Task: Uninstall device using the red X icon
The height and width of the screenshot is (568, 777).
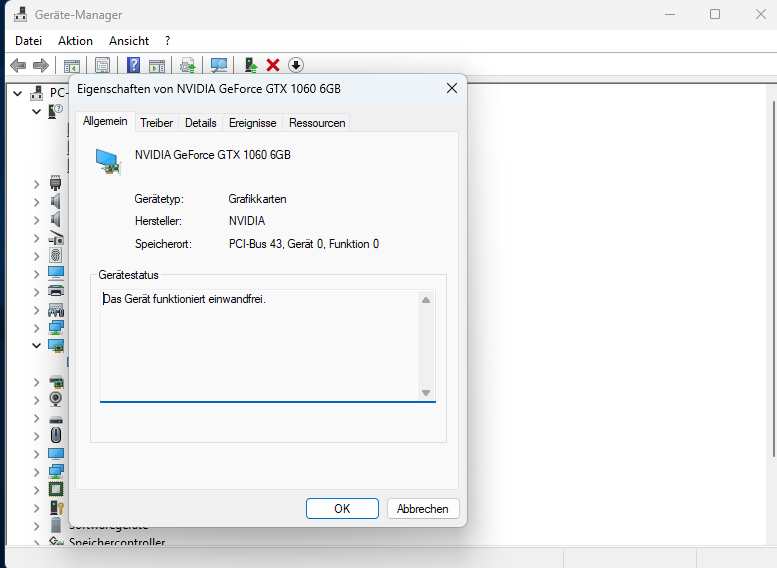Action: click(x=273, y=65)
